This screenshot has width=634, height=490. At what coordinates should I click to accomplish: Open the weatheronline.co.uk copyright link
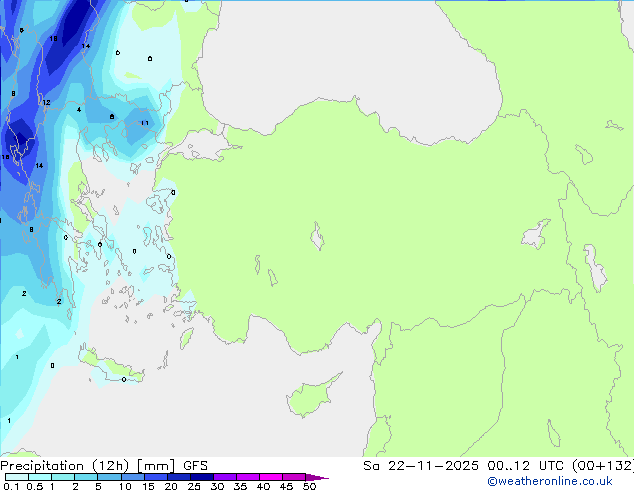pyautogui.click(x=550, y=481)
